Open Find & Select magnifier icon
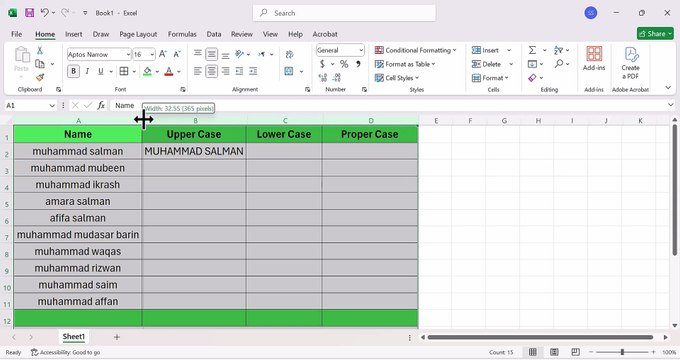This screenshot has height=360, width=680. pyautogui.click(x=559, y=64)
